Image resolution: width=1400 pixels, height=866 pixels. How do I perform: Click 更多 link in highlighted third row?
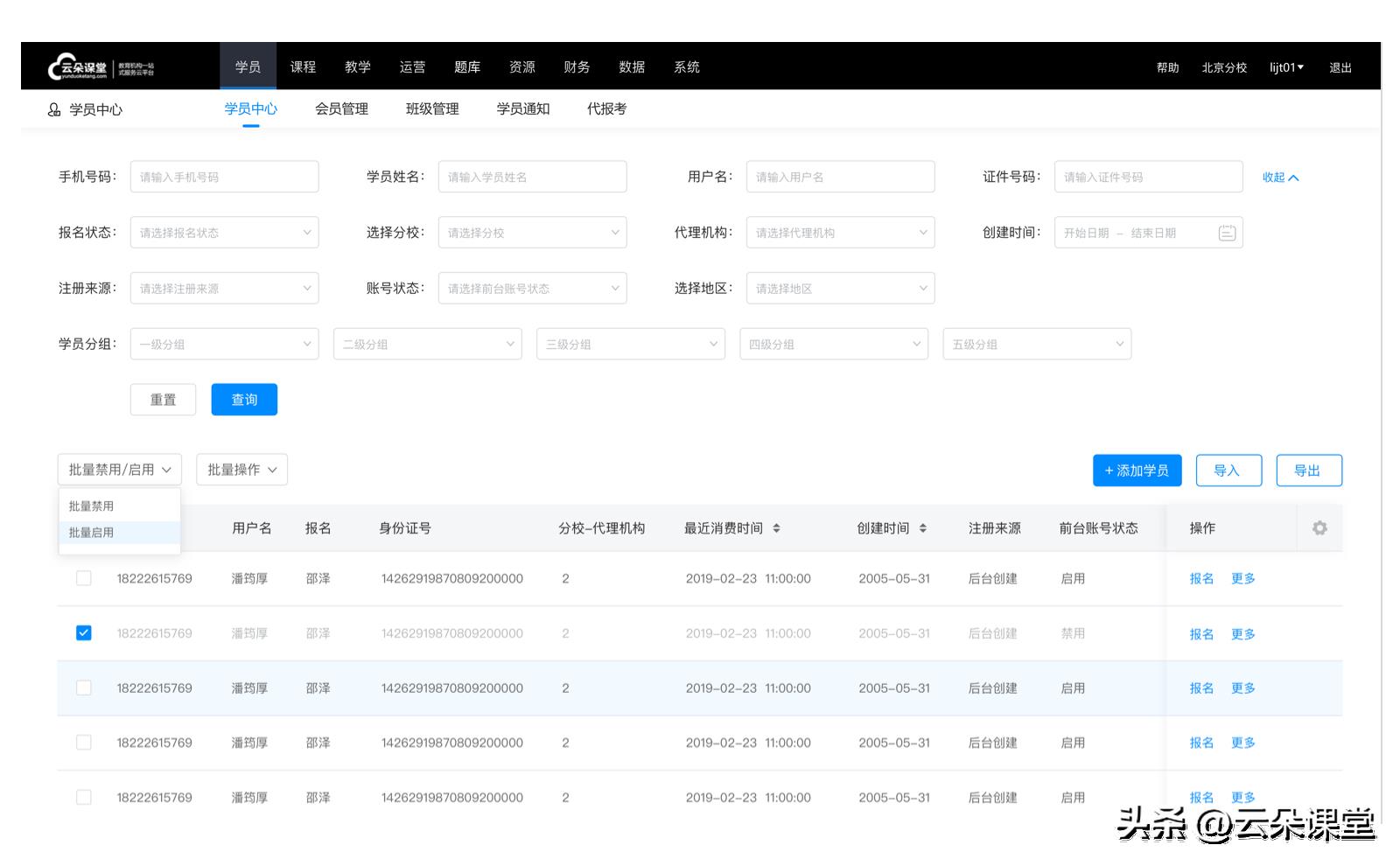pyautogui.click(x=1243, y=688)
